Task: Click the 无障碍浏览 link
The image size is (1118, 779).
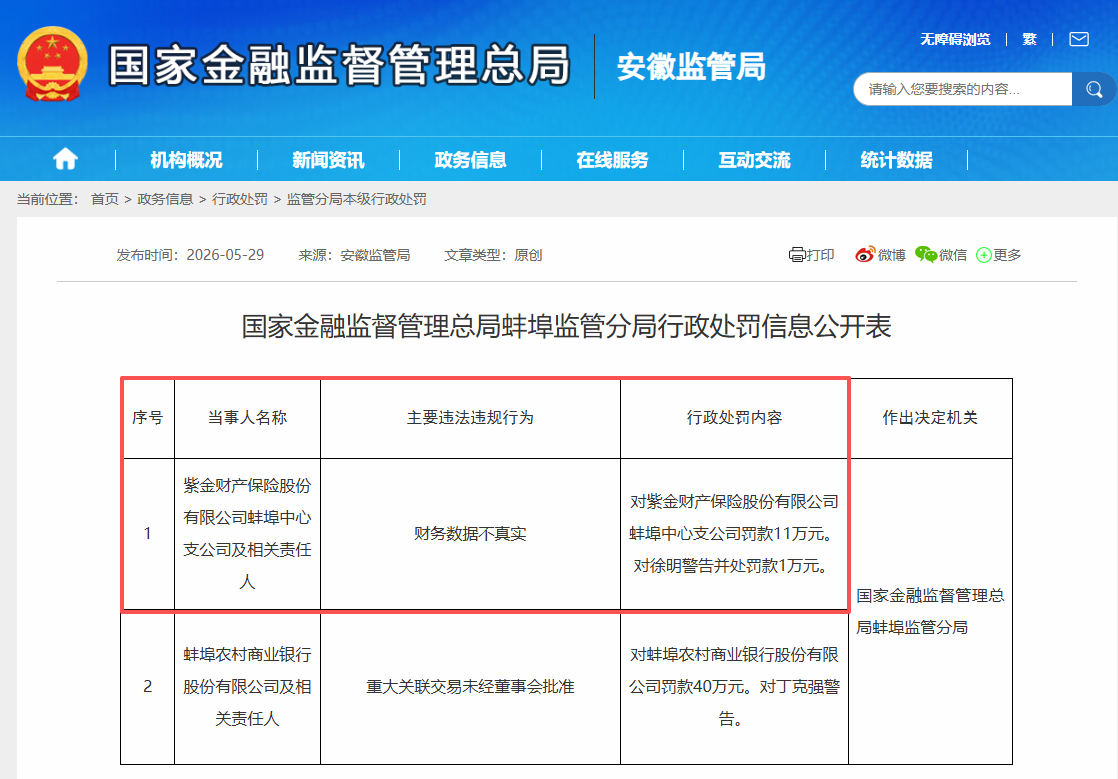Action: coord(955,39)
